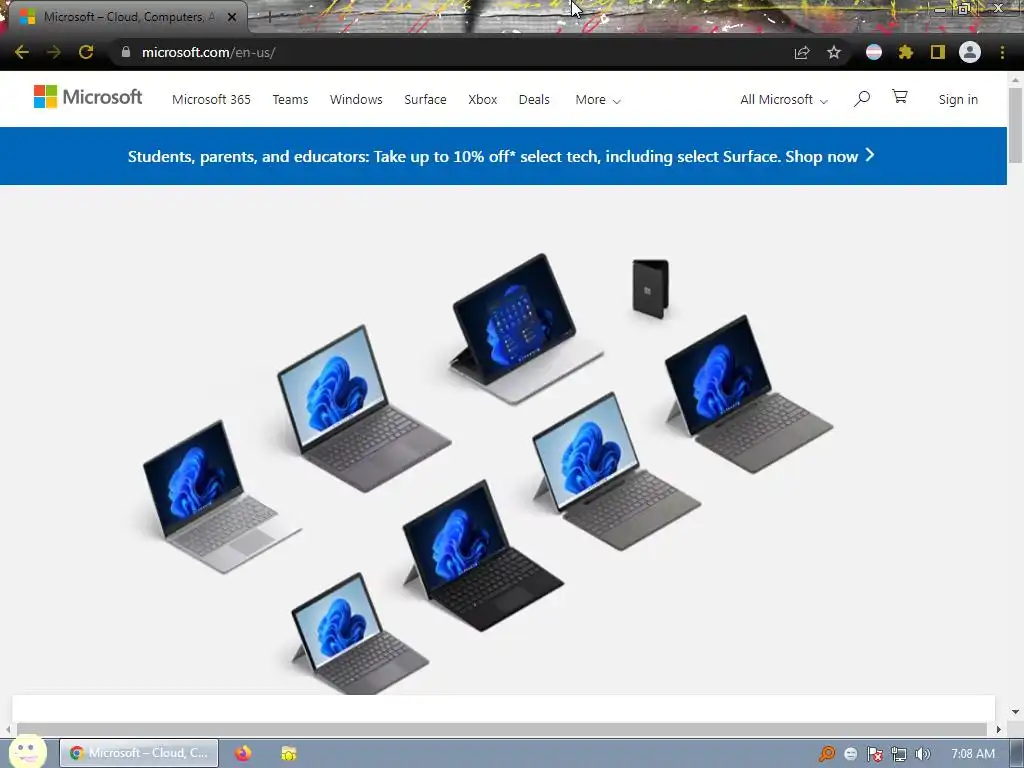
Task: Open the Xbox nav item
Action: tap(483, 99)
